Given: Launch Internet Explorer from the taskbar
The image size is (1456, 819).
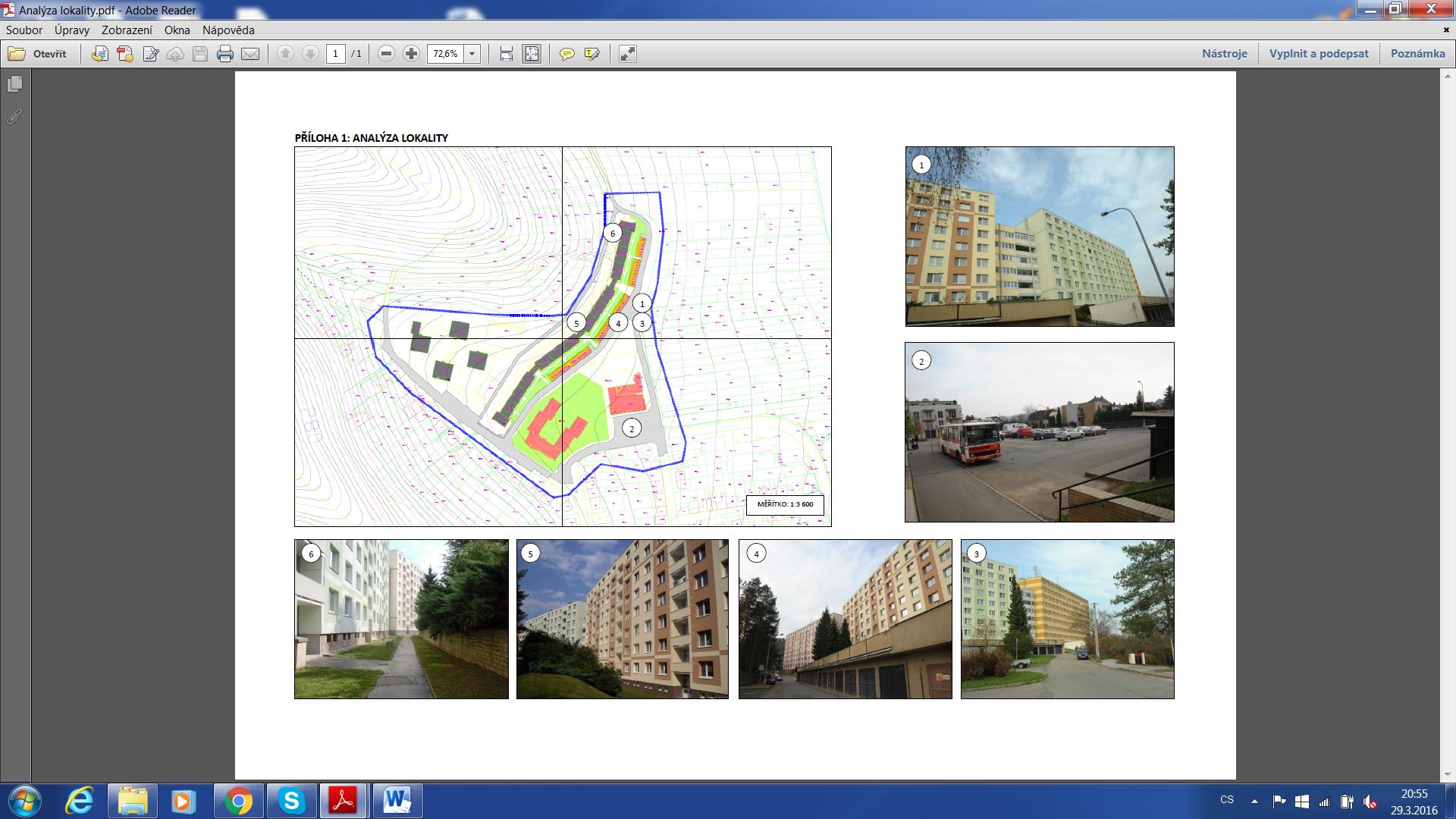Looking at the screenshot, I should pos(80,801).
